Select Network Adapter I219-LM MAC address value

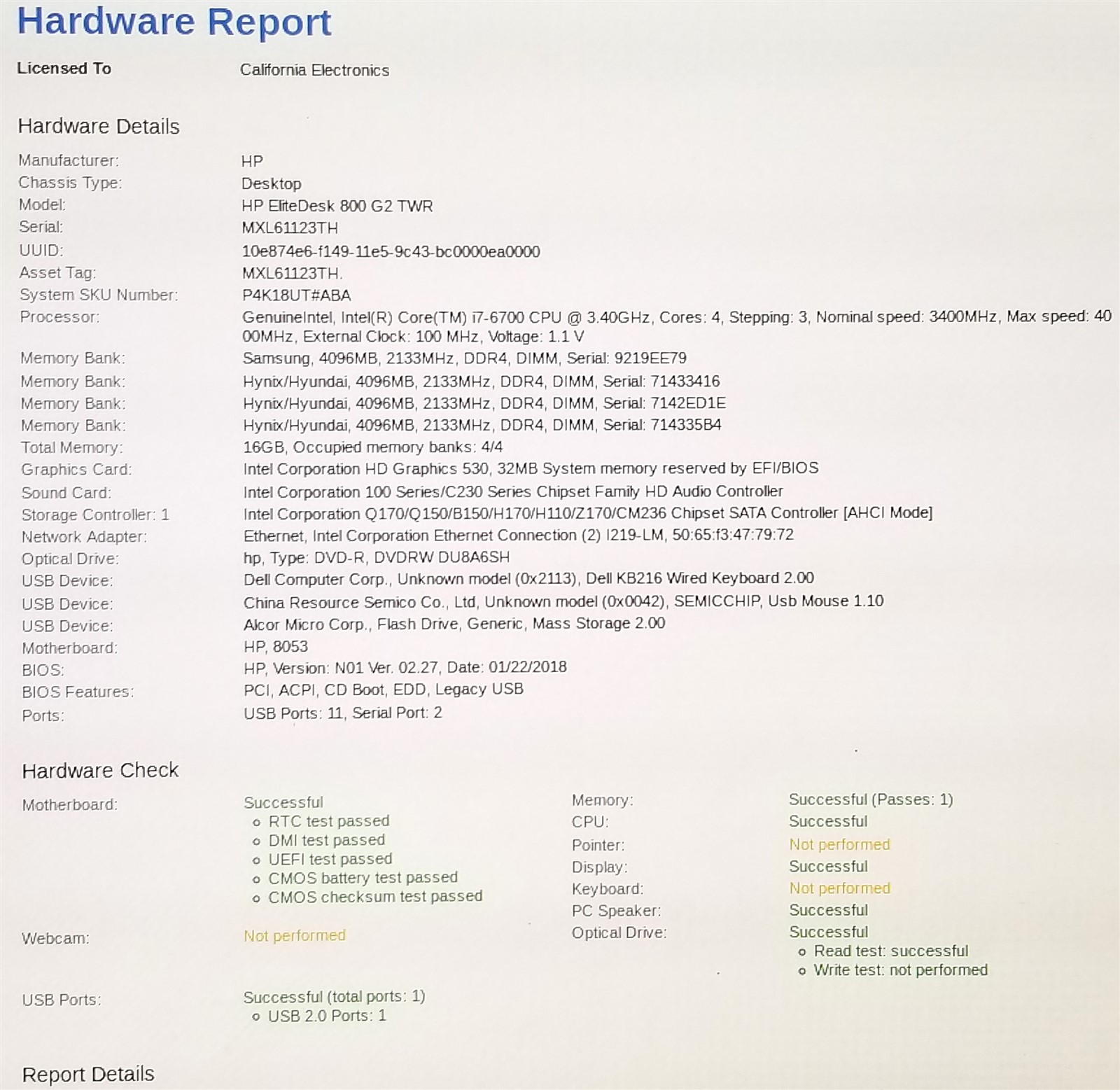tap(519, 536)
